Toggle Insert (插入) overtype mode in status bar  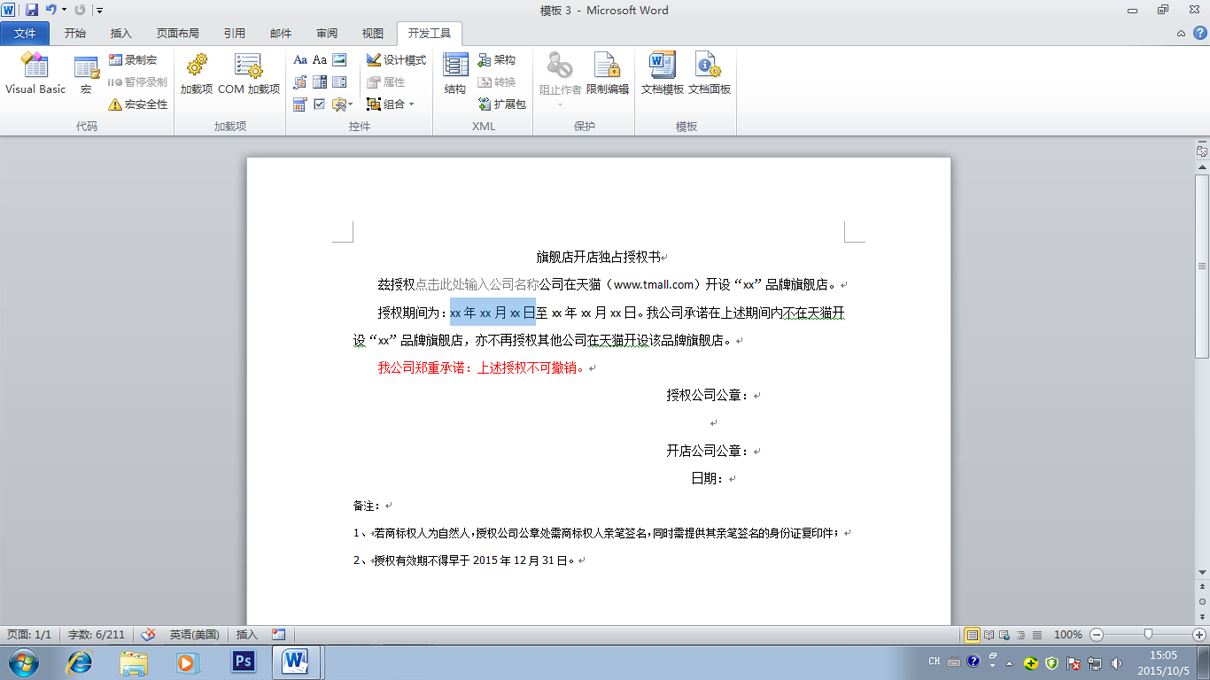click(247, 634)
